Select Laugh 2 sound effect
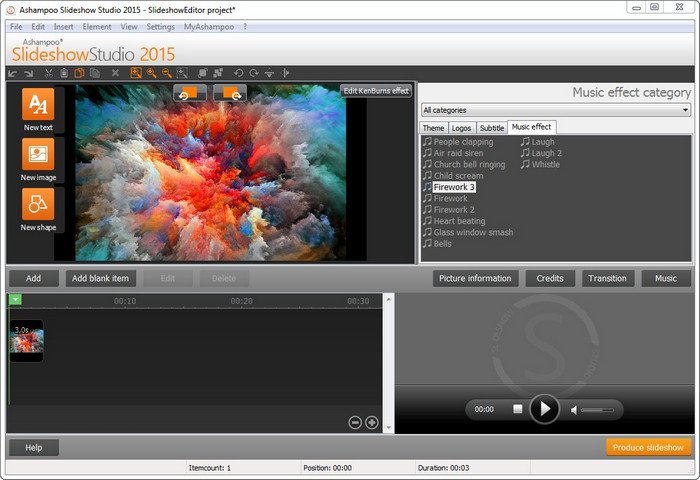Screen dimensions: 700x480 point(542,153)
